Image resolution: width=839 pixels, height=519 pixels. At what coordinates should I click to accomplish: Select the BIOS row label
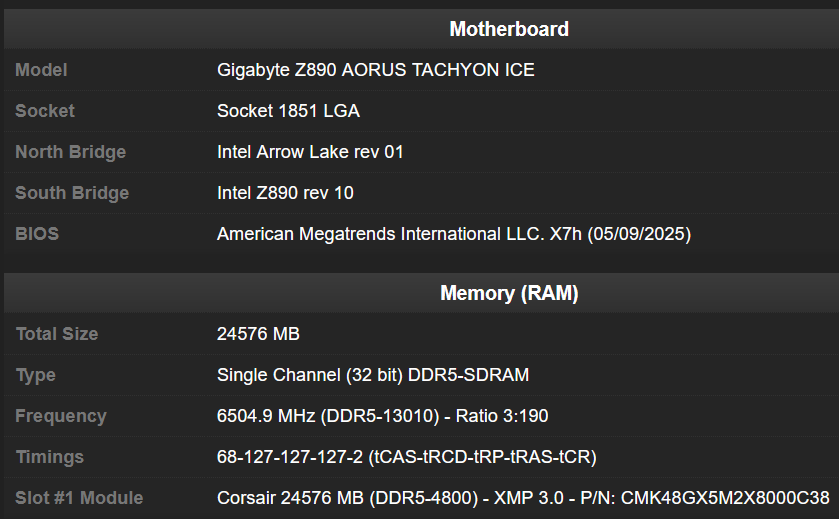37,234
